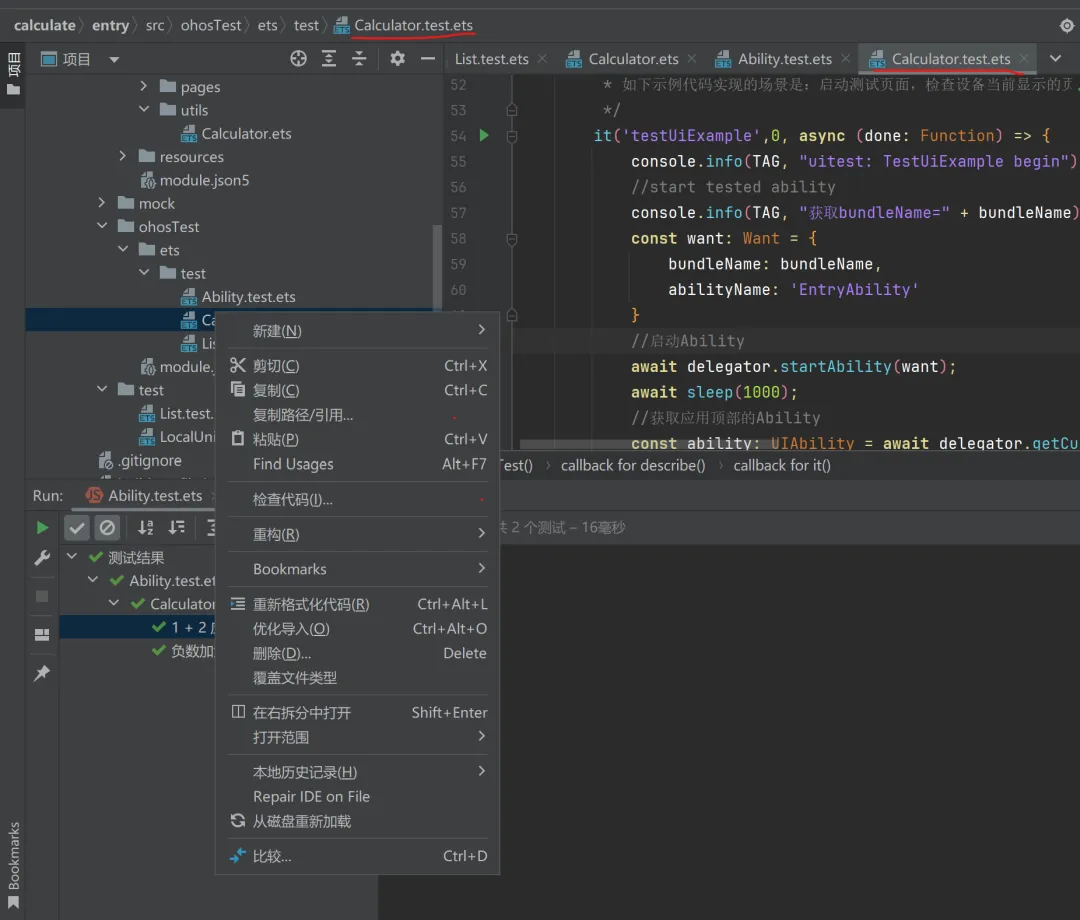This screenshot has width=1080, height=920.
Task: Sort test results alphabetically
Action: click(x=146, y=527)
